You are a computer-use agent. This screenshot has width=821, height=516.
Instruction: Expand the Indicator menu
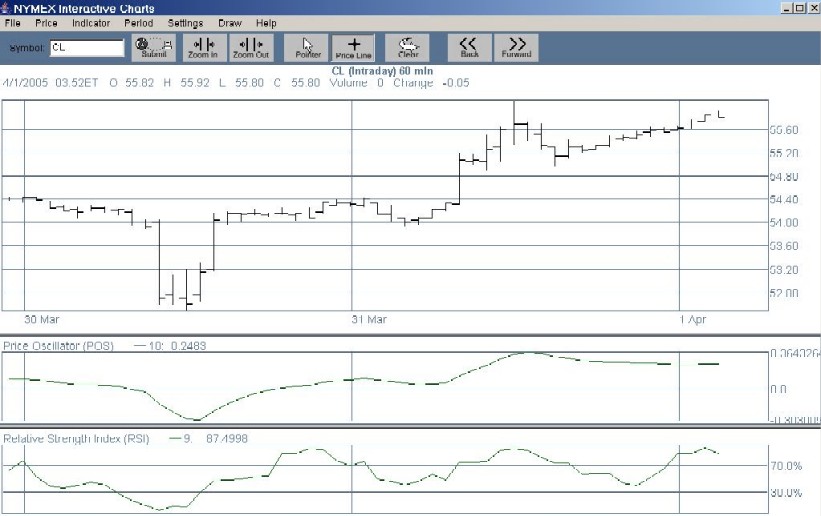coord(91,23)
